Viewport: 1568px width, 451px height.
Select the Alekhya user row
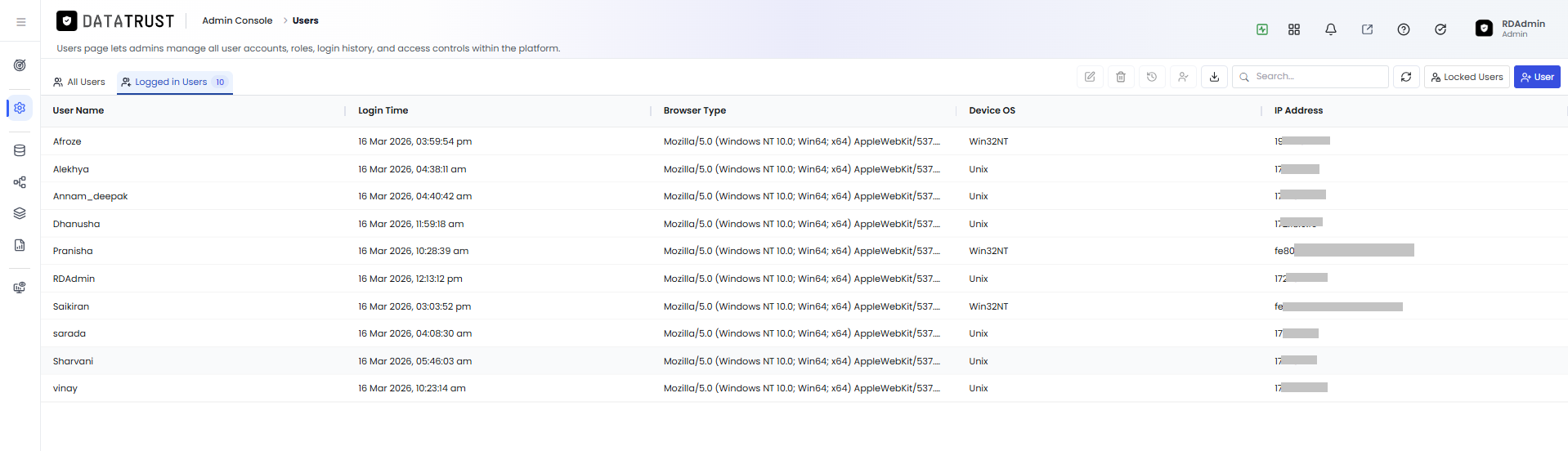804,169
